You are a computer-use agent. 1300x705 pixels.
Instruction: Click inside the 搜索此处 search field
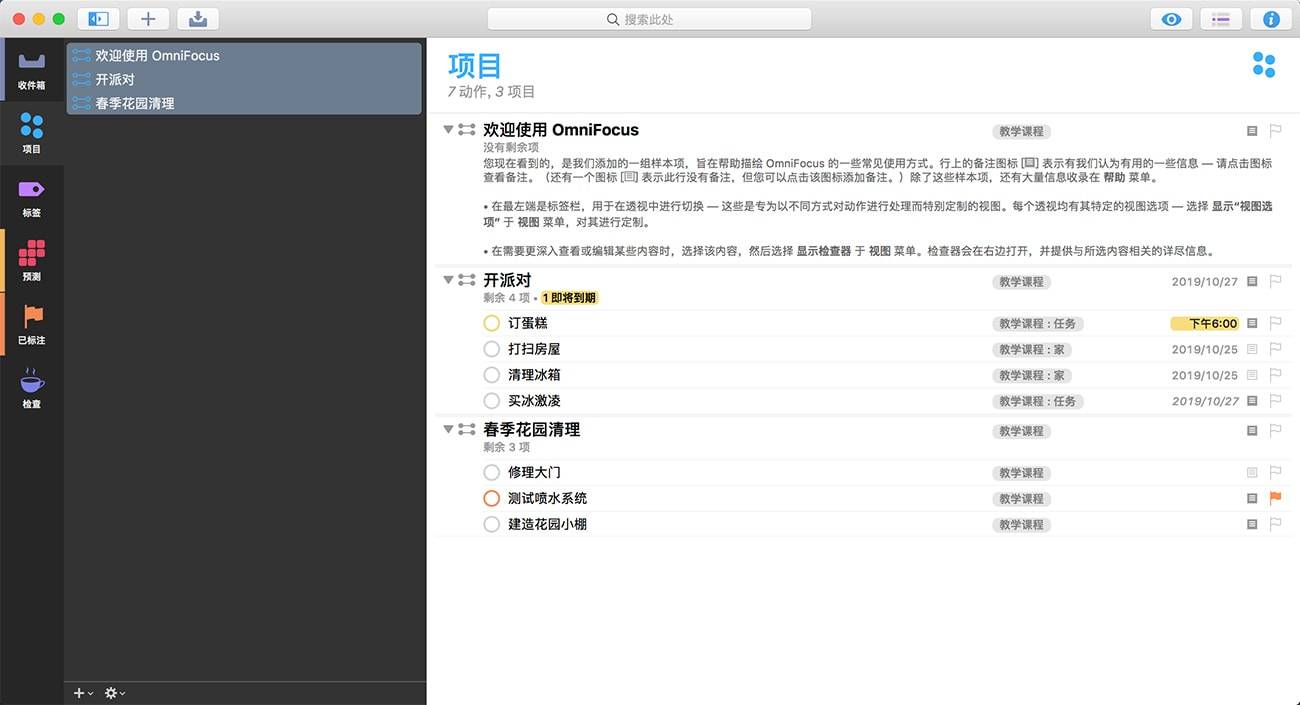648,18
